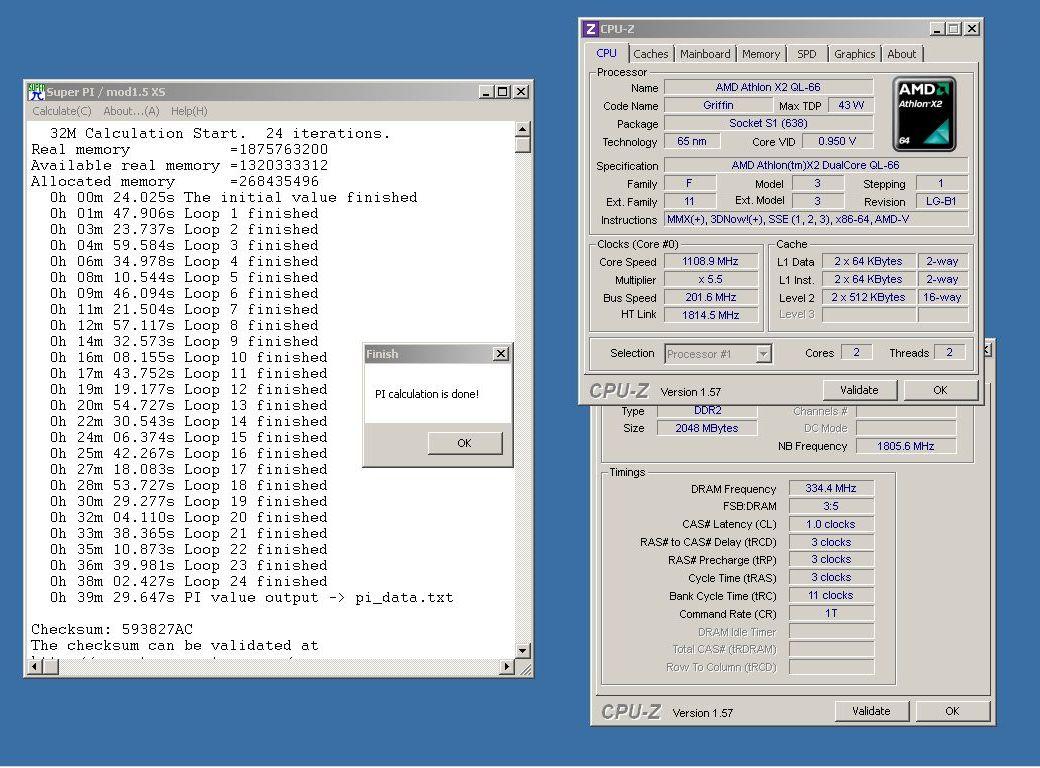
Task: Click the Super PI horizontal scrollbar right arrow
Action: (507, 667)
